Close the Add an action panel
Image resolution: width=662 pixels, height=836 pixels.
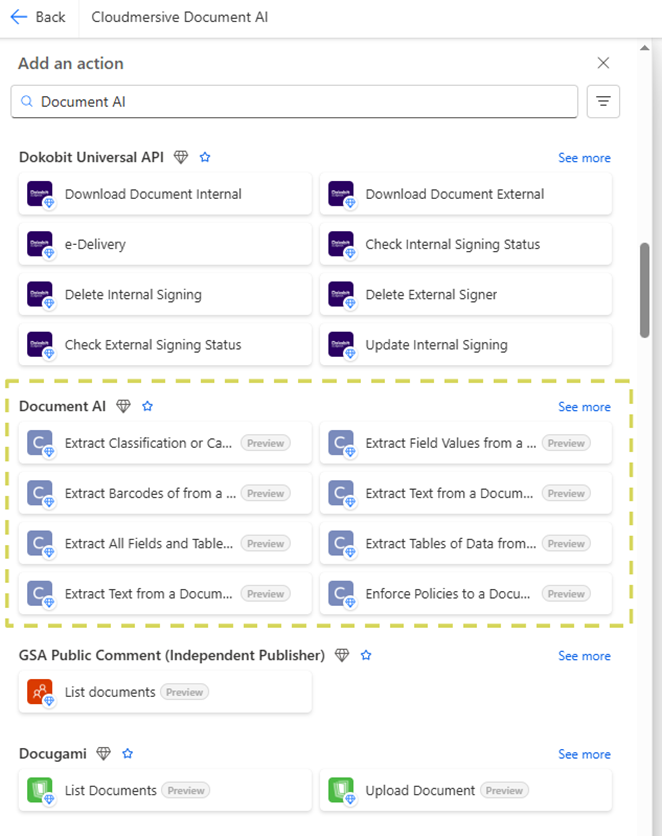[x=603, y=63]
